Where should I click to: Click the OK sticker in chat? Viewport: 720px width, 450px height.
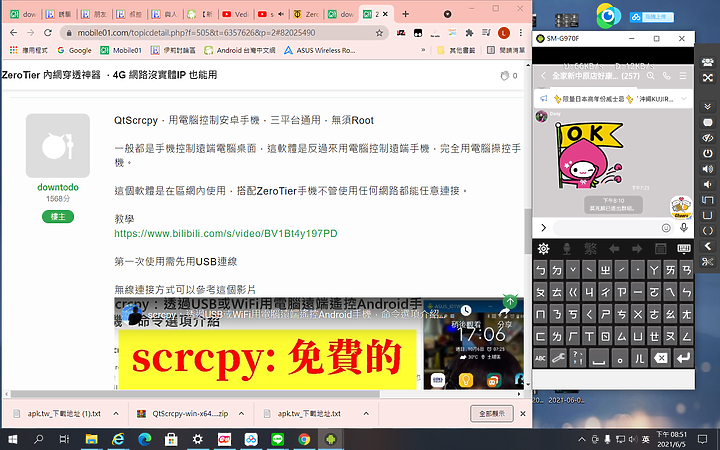[590, 155]
